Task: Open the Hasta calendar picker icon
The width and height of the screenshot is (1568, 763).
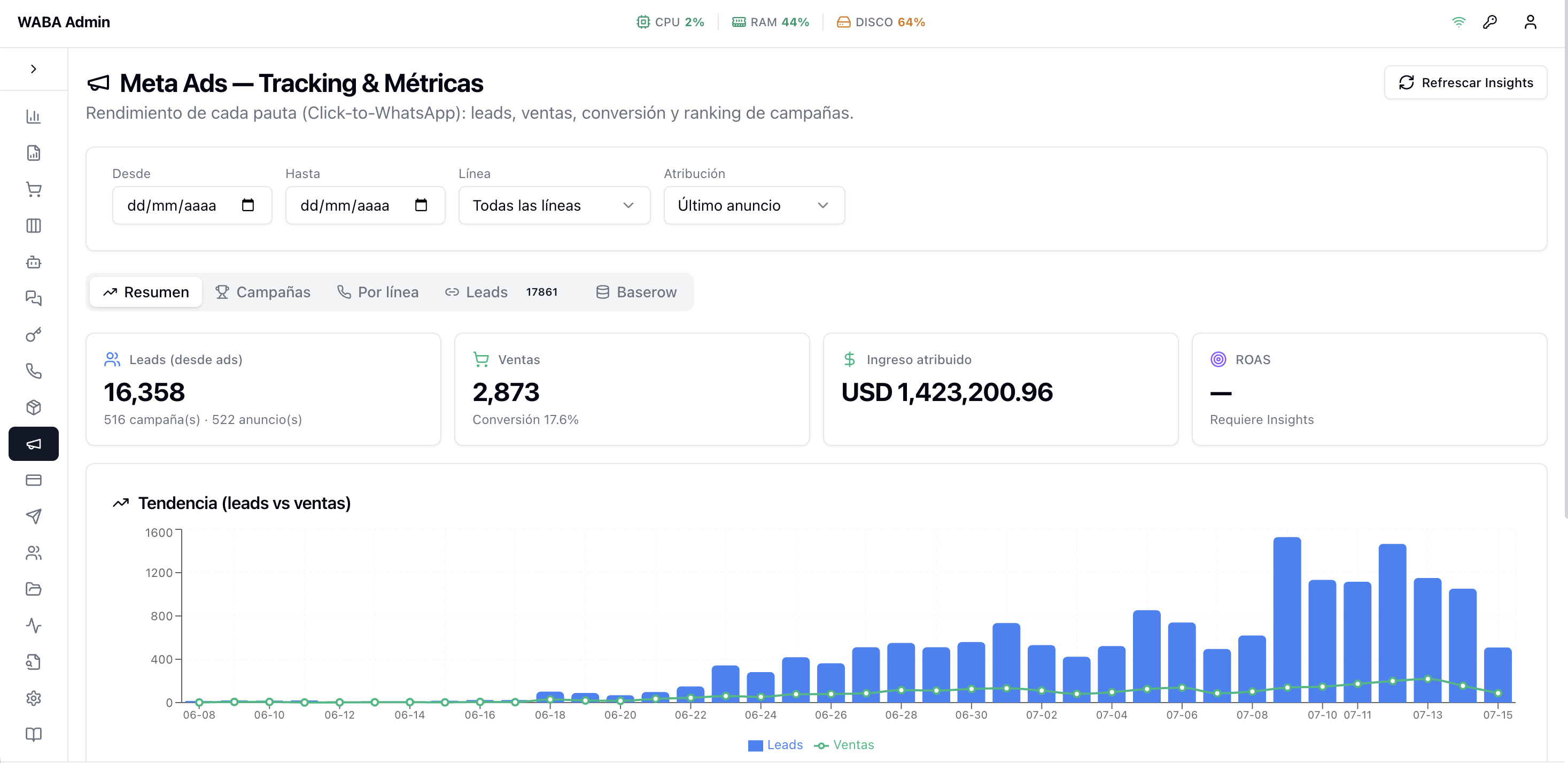Action: point(421,205)
